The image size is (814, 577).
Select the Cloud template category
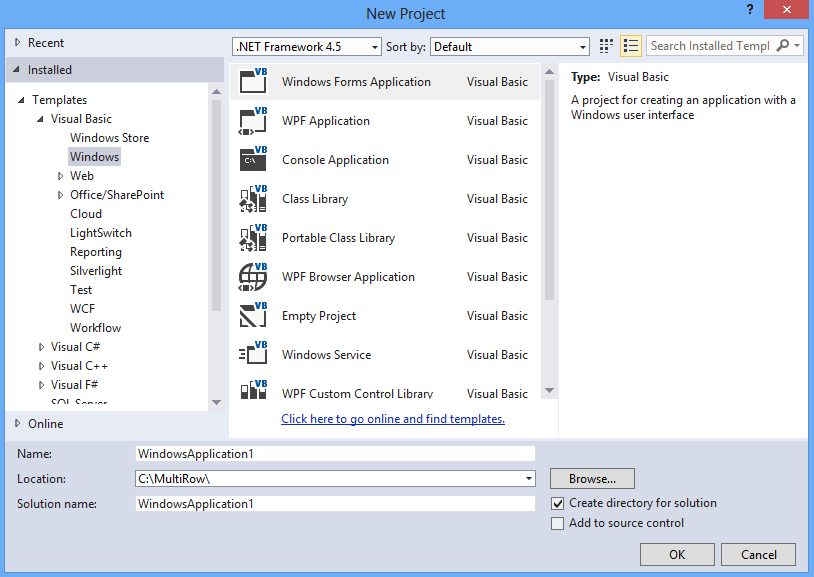click(86, 214)
